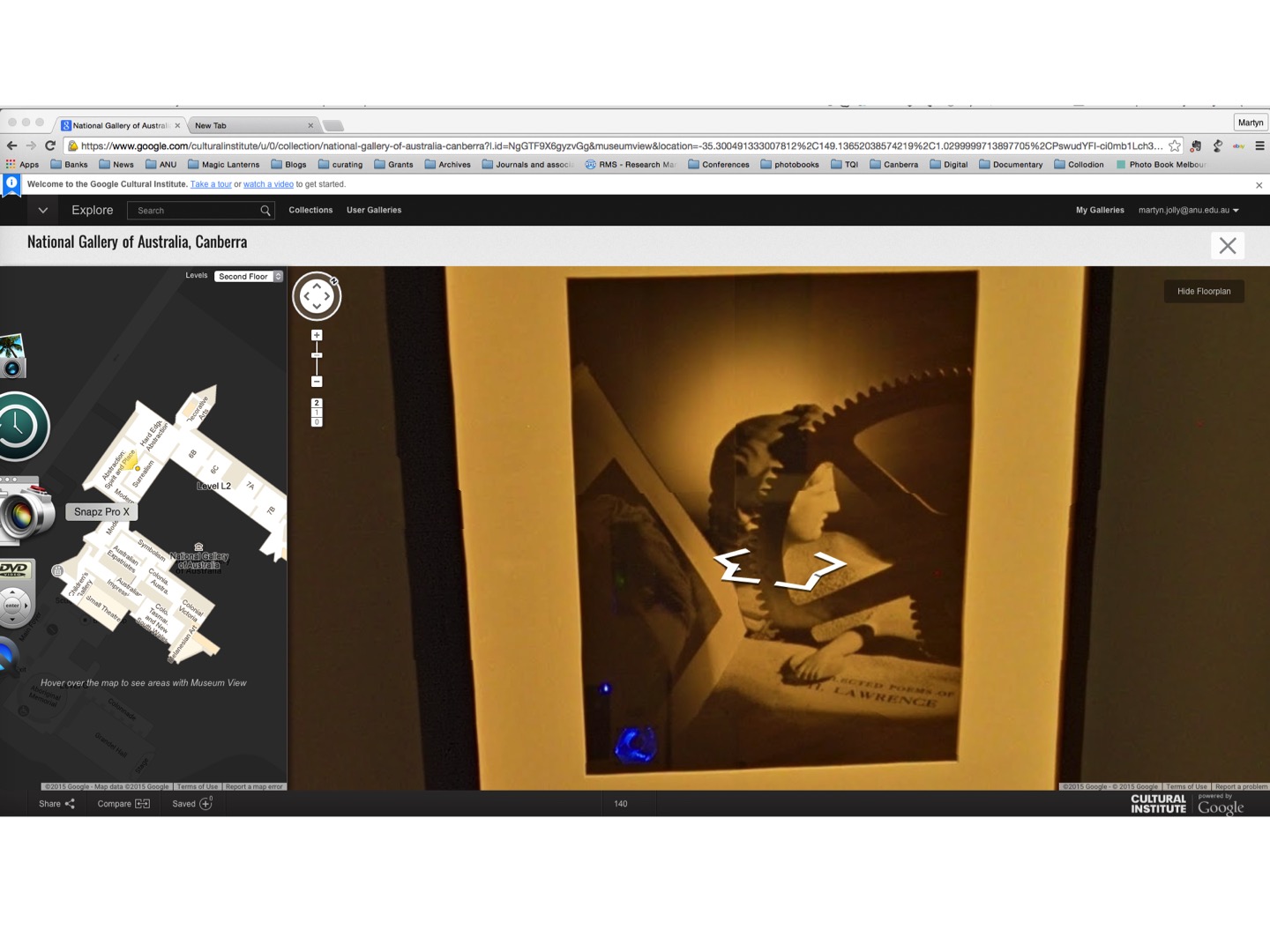Open My Galleries

pos(1099,211)
